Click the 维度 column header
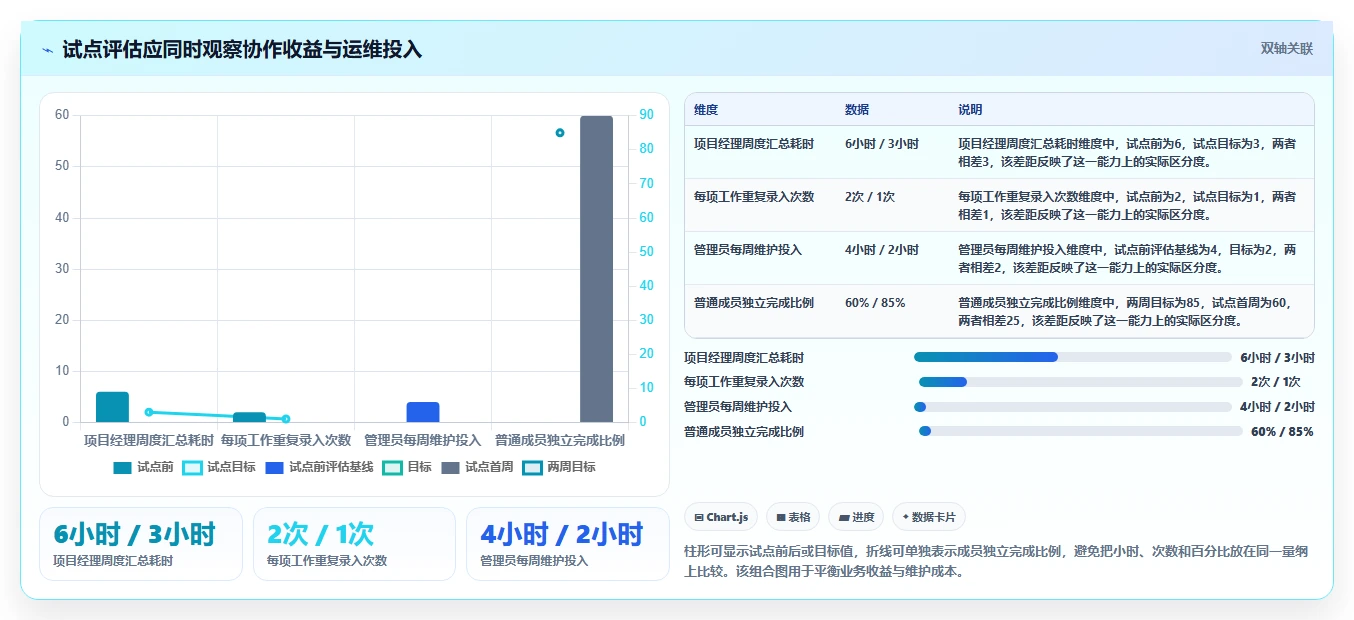 [x=706, y=110]
